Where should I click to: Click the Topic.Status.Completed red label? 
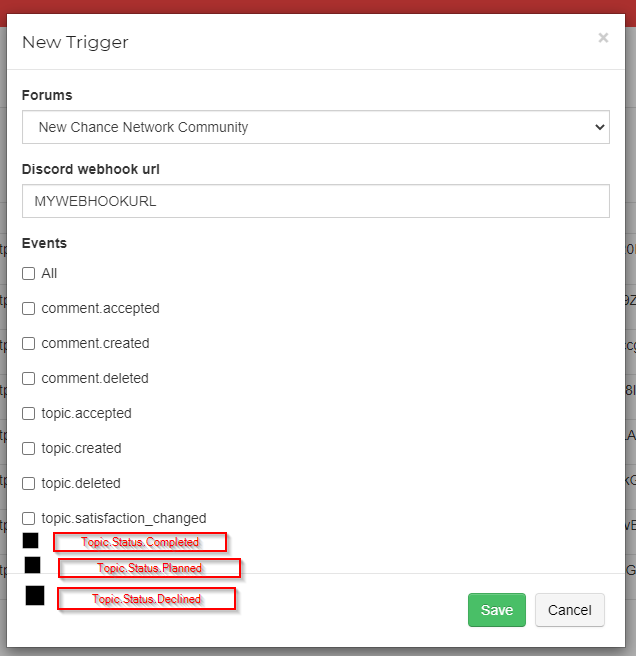pos(140,542)
